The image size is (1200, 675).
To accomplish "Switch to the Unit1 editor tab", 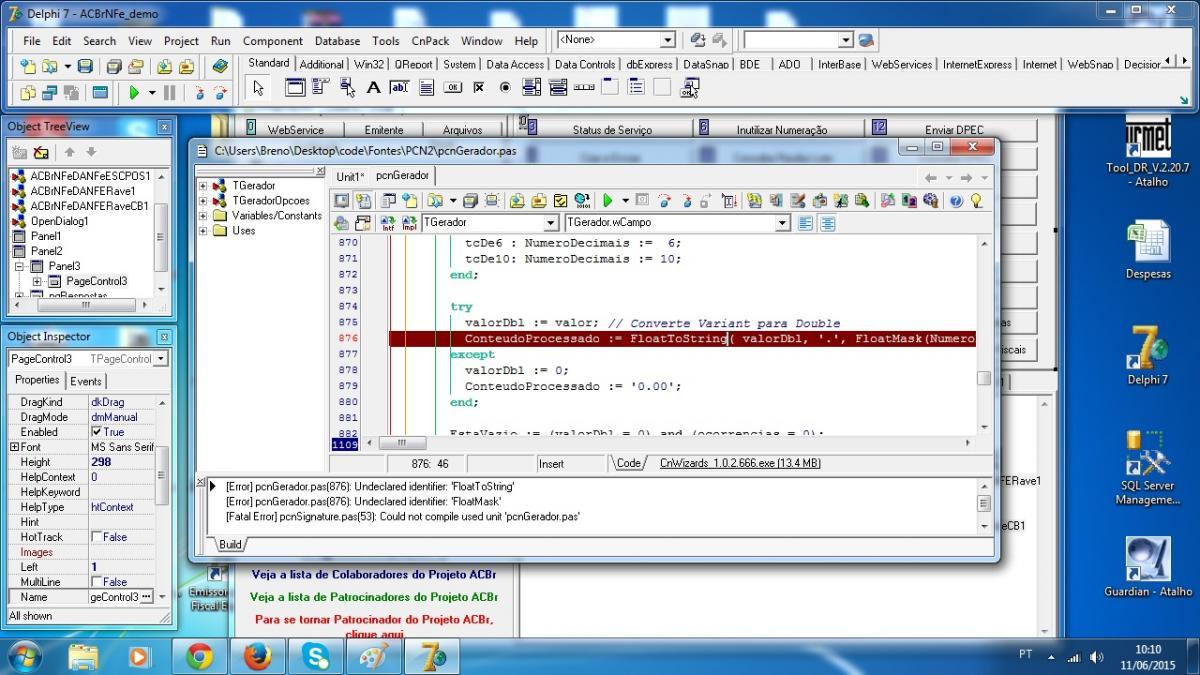I will point(351,177).
